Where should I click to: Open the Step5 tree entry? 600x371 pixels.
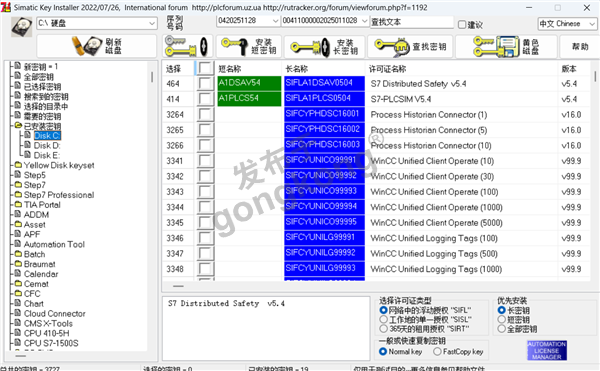[x=34, y=175]
